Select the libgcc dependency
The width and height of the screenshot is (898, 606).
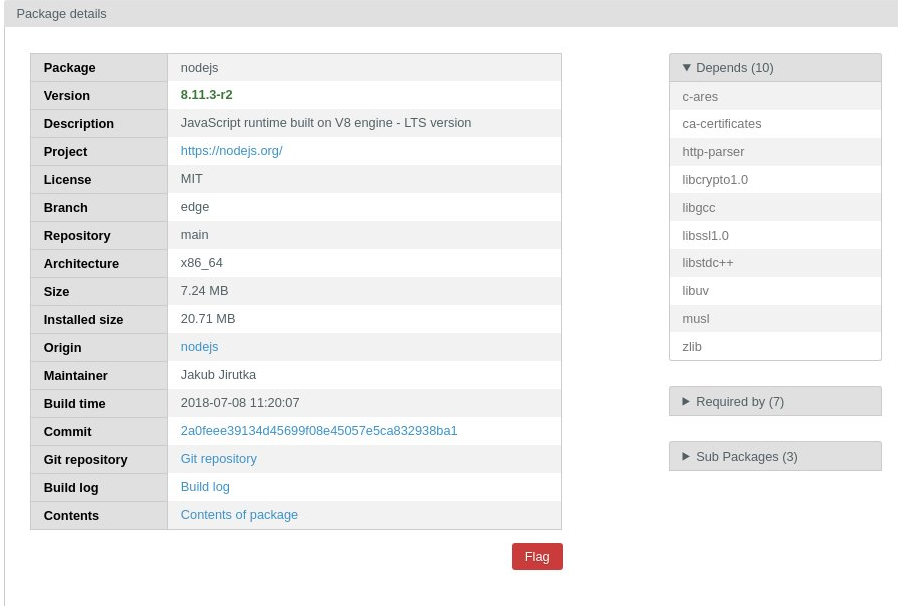click(698, 208)
